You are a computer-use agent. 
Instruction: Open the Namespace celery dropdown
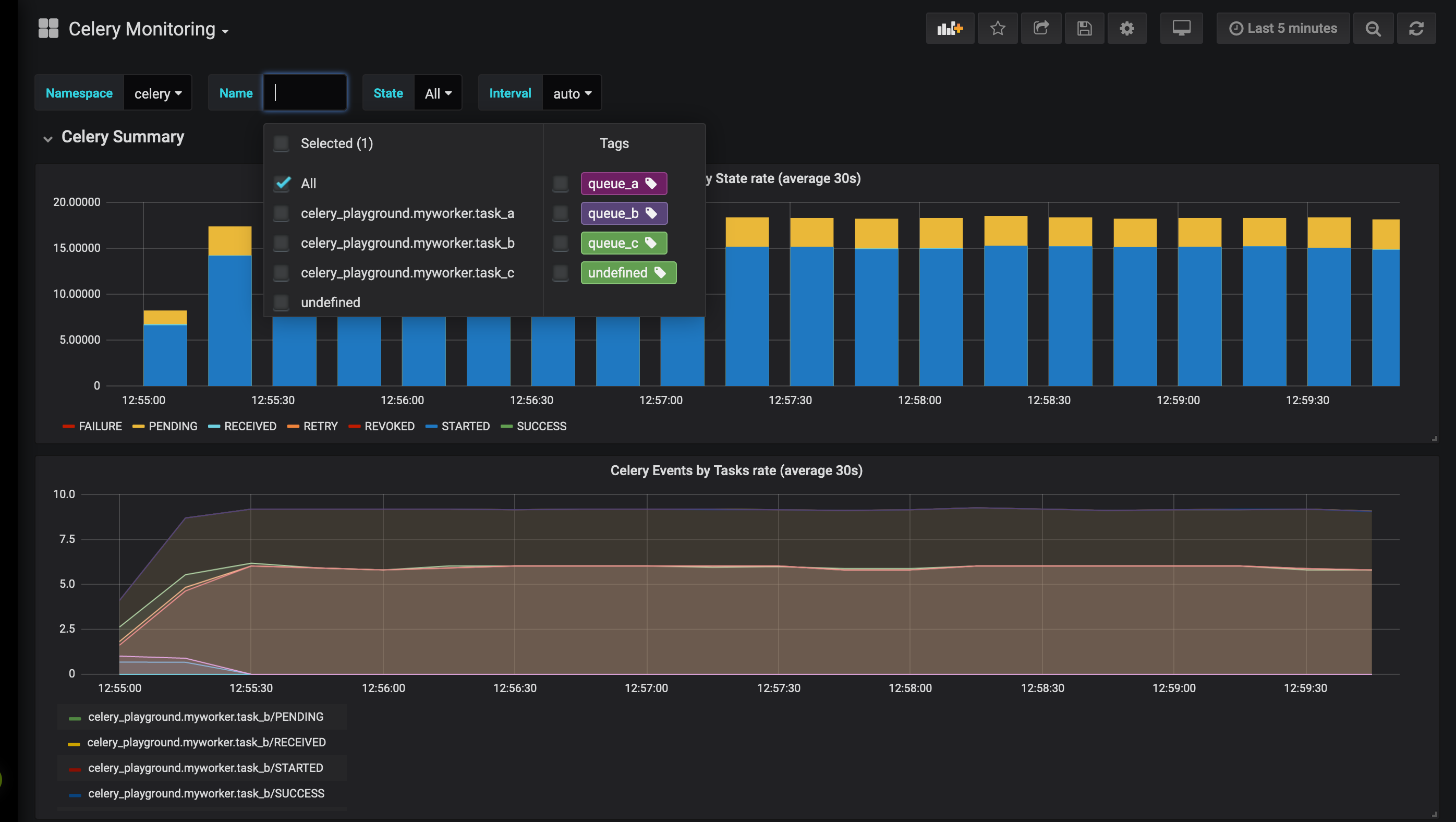point(157,93)
